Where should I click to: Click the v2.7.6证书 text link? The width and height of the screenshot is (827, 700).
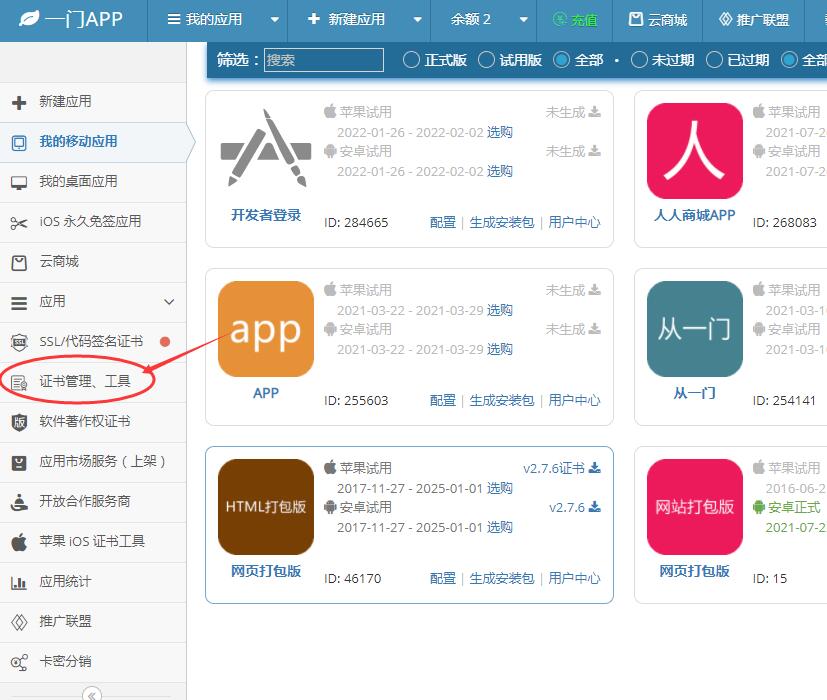(x=554, y=468)
